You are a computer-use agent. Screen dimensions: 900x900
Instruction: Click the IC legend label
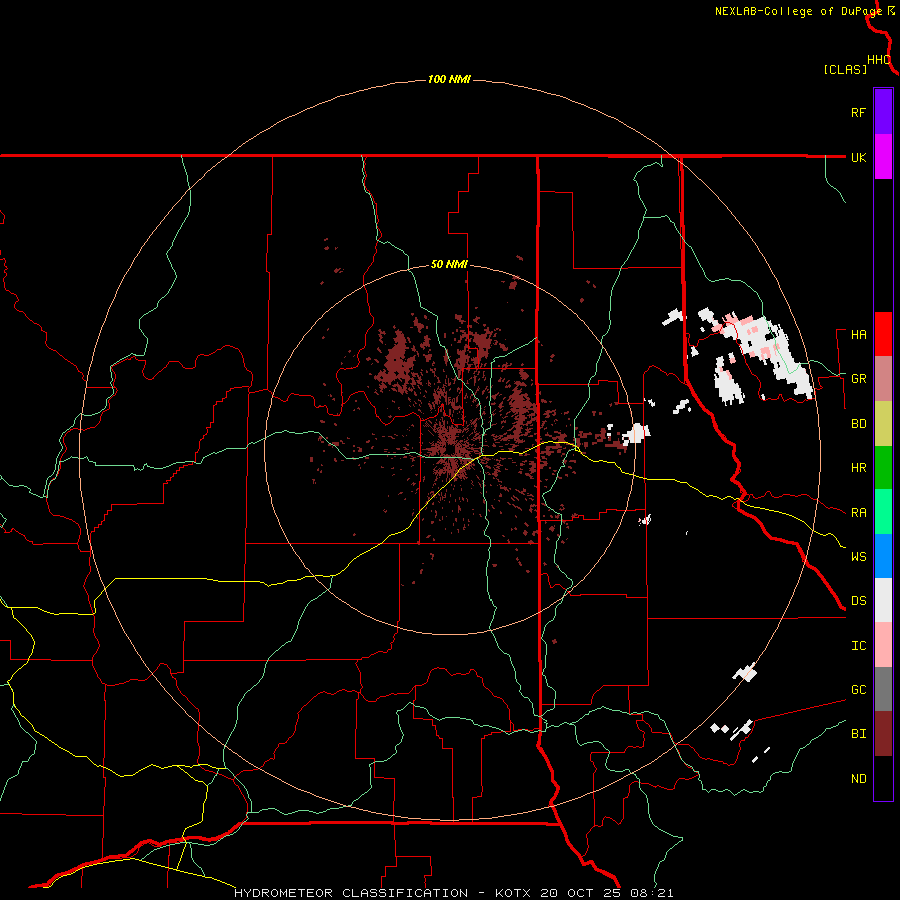pos(859,646)
